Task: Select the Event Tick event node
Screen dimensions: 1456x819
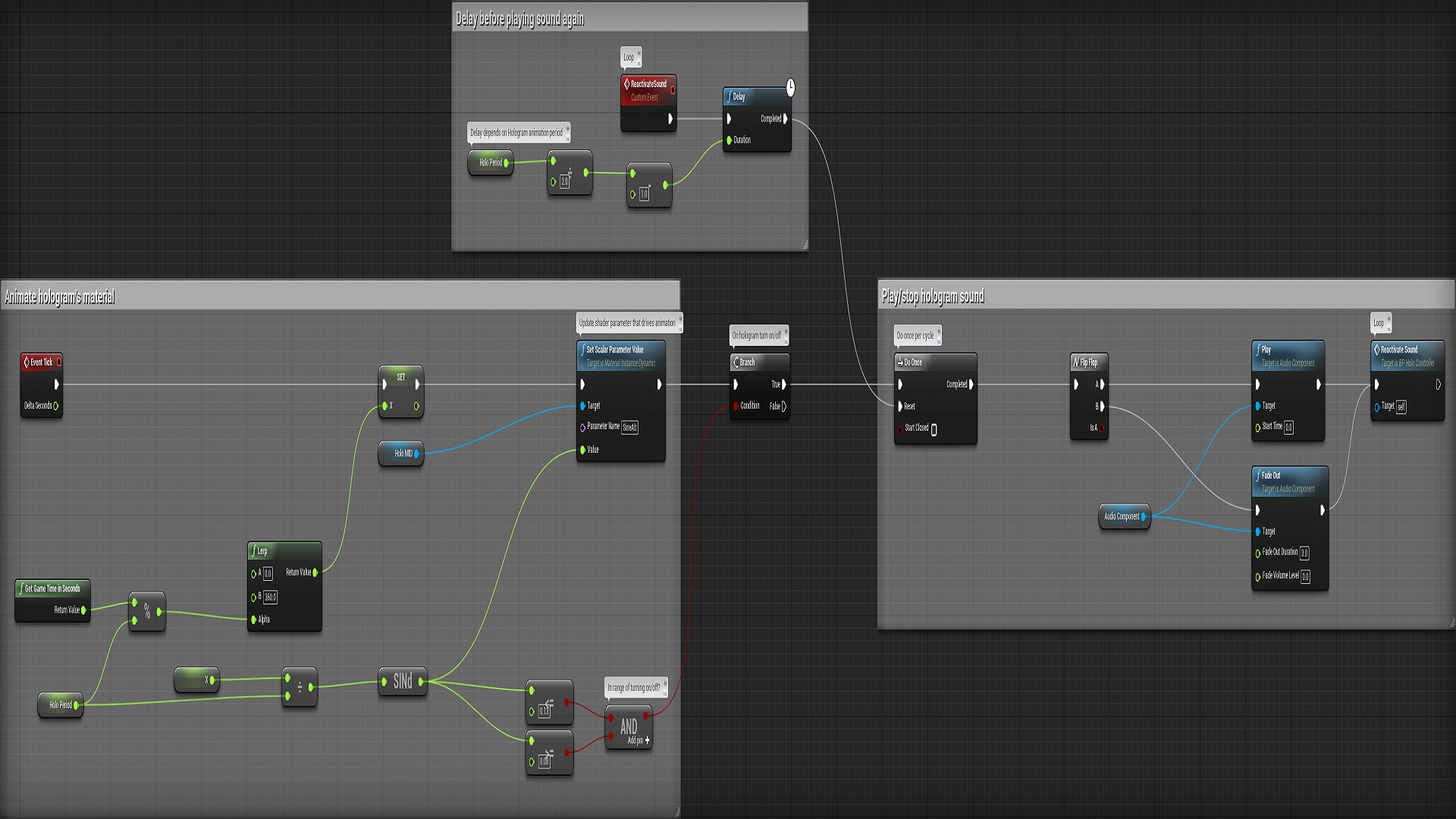Action: coord(41,362)
